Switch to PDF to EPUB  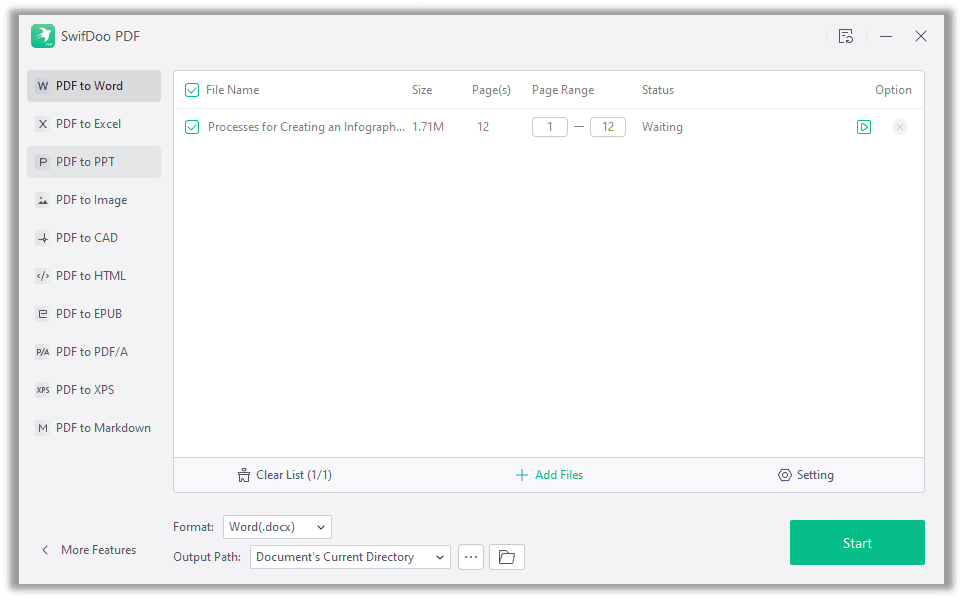94,314
